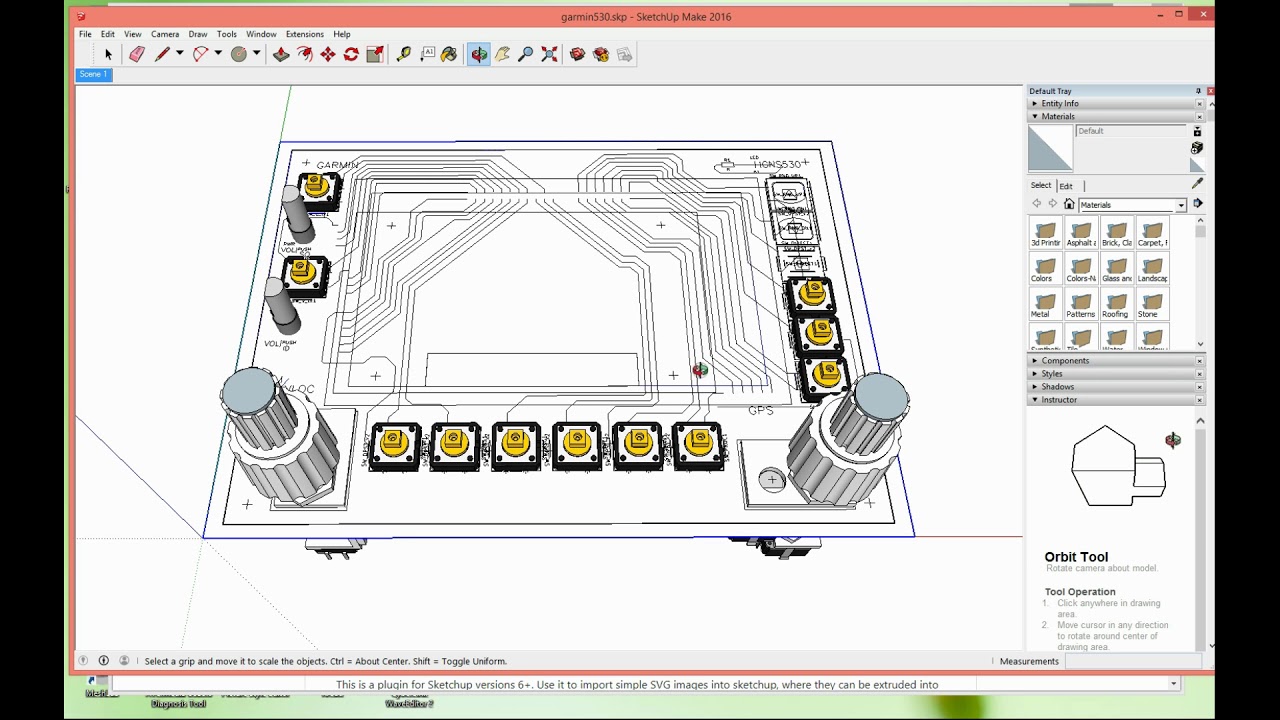This screenshot has height=720, width=1280.
Task: Pick the Eraser tool
Action: [x=137, y=54]
